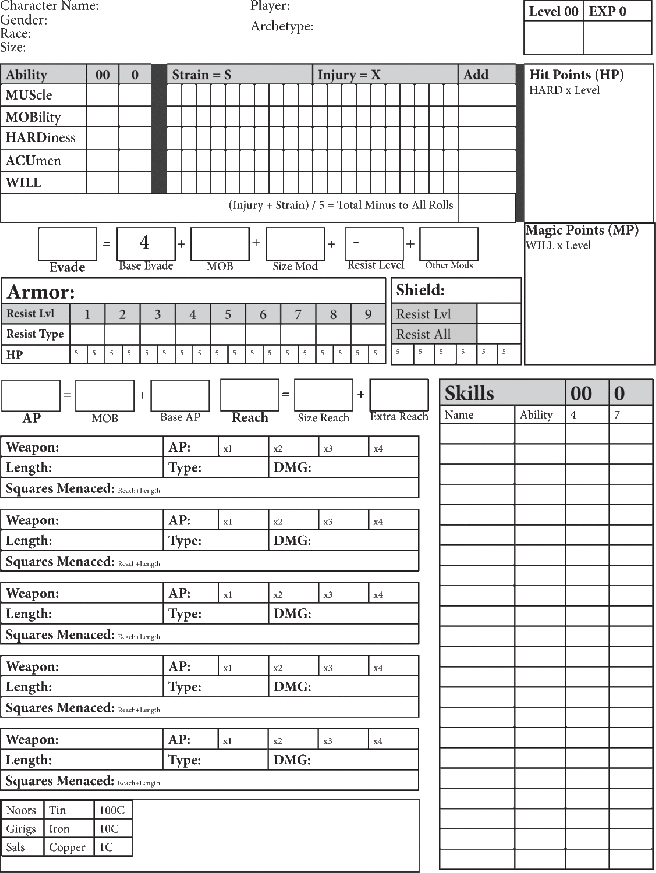This screenshot has width=656, height=873.
Task: Click the Base Evade box showing 4
Action: click(x=146, y=243)
